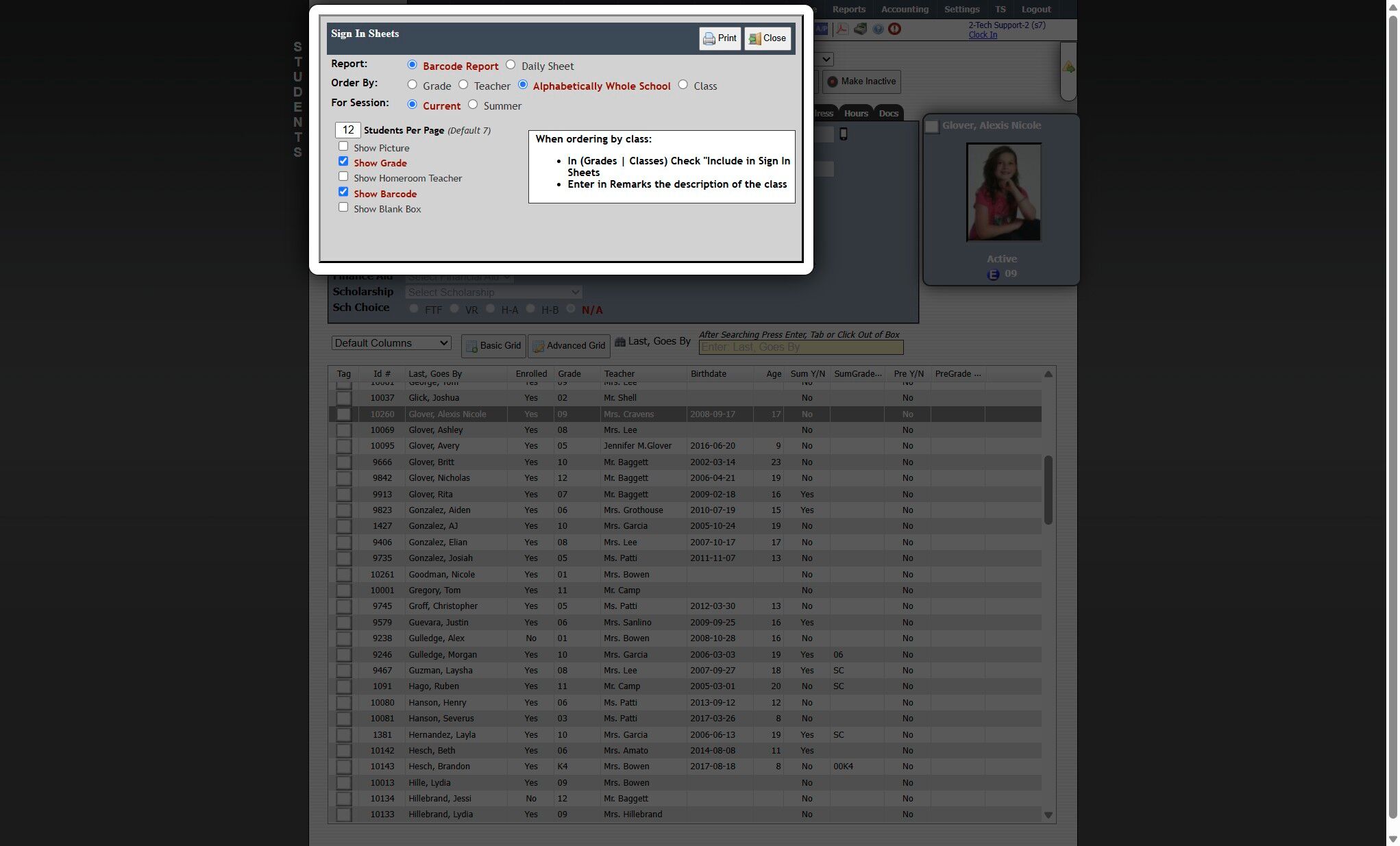Select the Daily Sheet report radio
The image size is (1400, 846).
[511, 64]
